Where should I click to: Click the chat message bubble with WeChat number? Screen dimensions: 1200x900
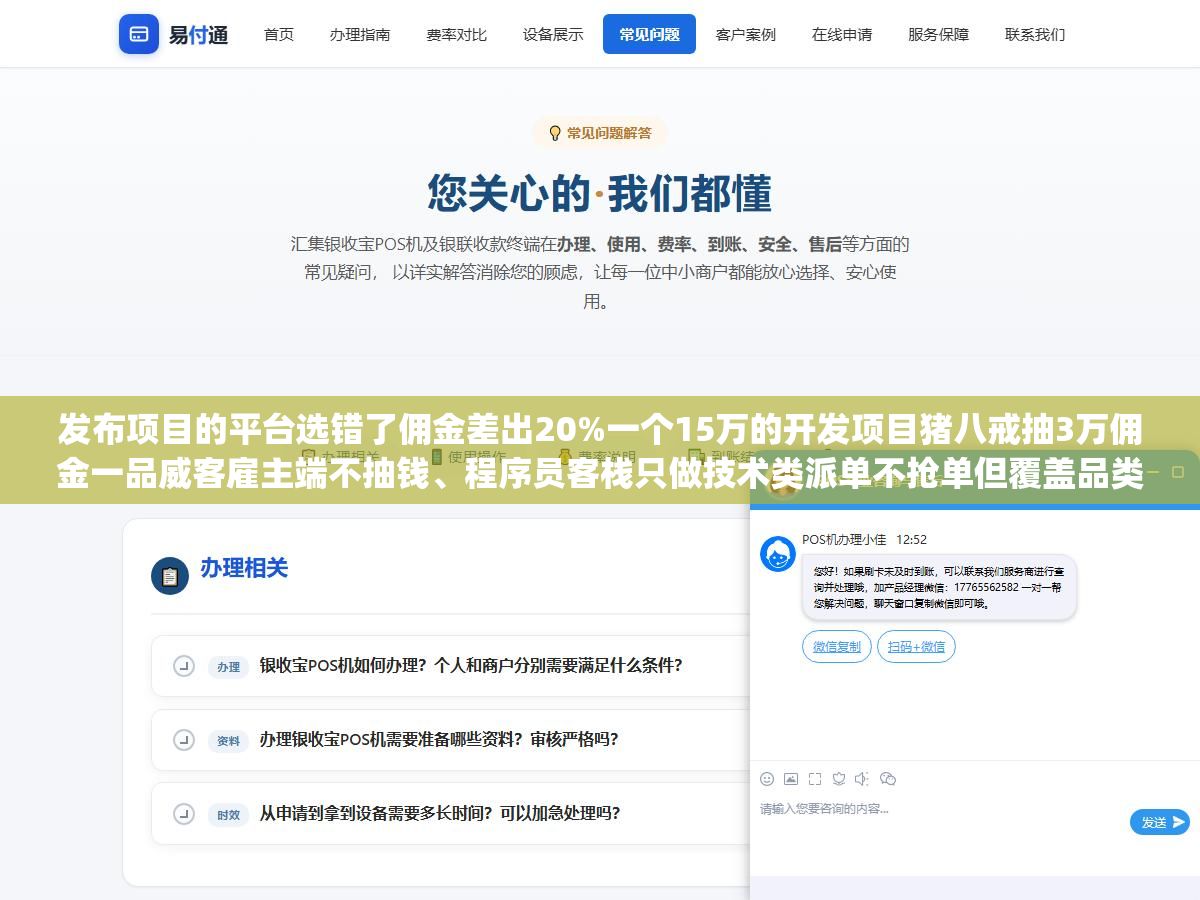coord(939,587)
